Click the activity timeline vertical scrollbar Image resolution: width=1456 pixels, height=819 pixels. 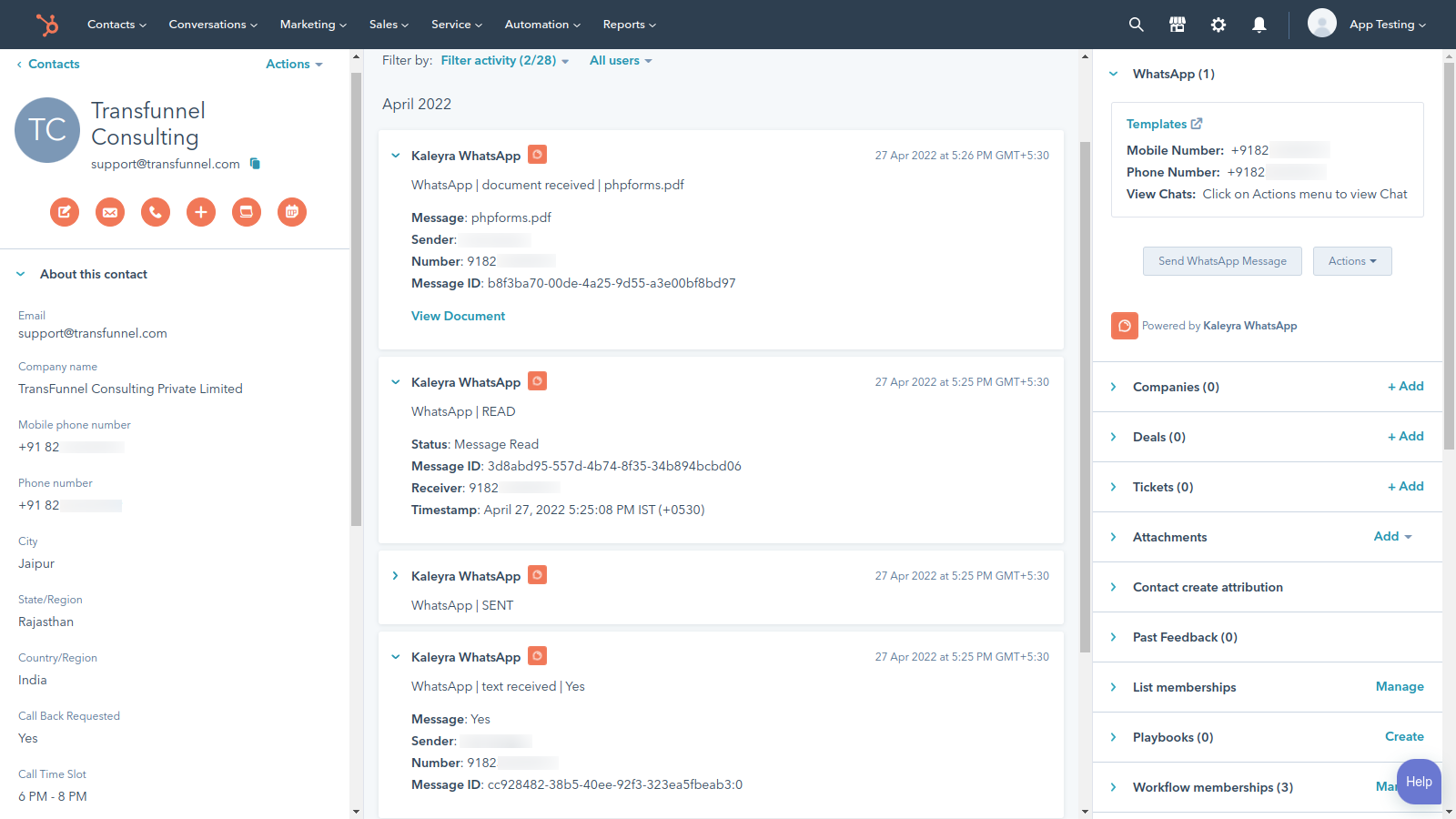(1085, 397)
